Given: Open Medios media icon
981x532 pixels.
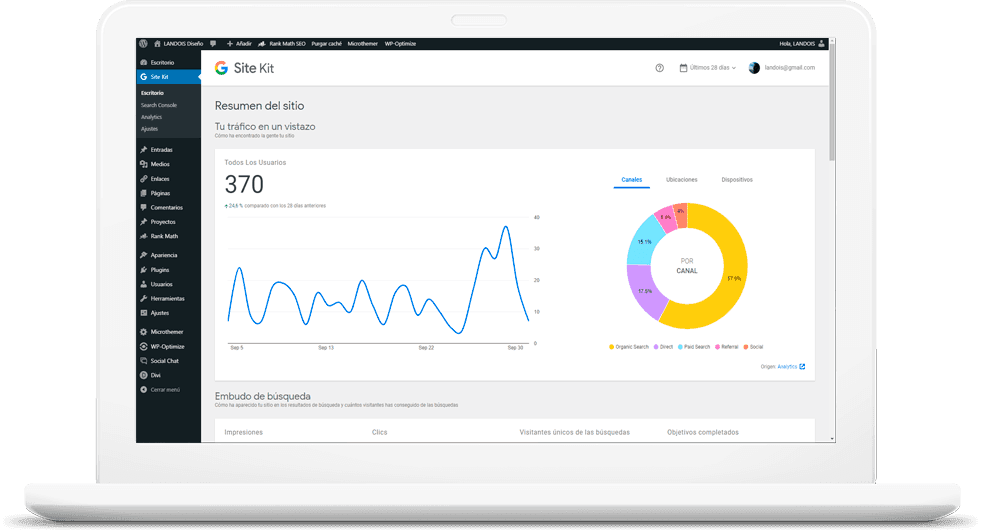Looking at the screenshot, I should pos(144,164).
